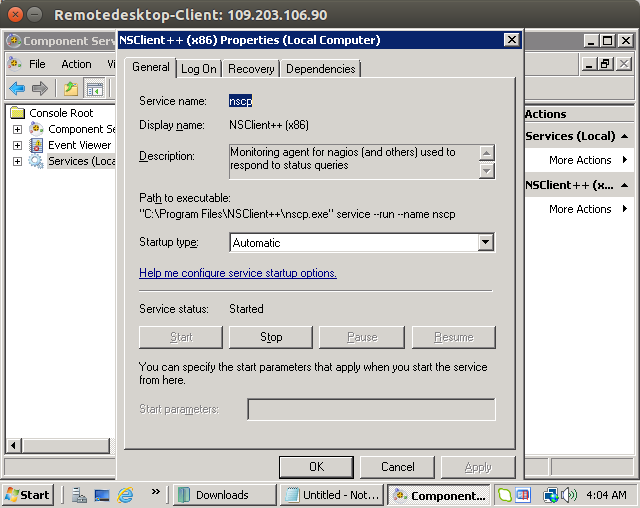Click the OK button

316,467
